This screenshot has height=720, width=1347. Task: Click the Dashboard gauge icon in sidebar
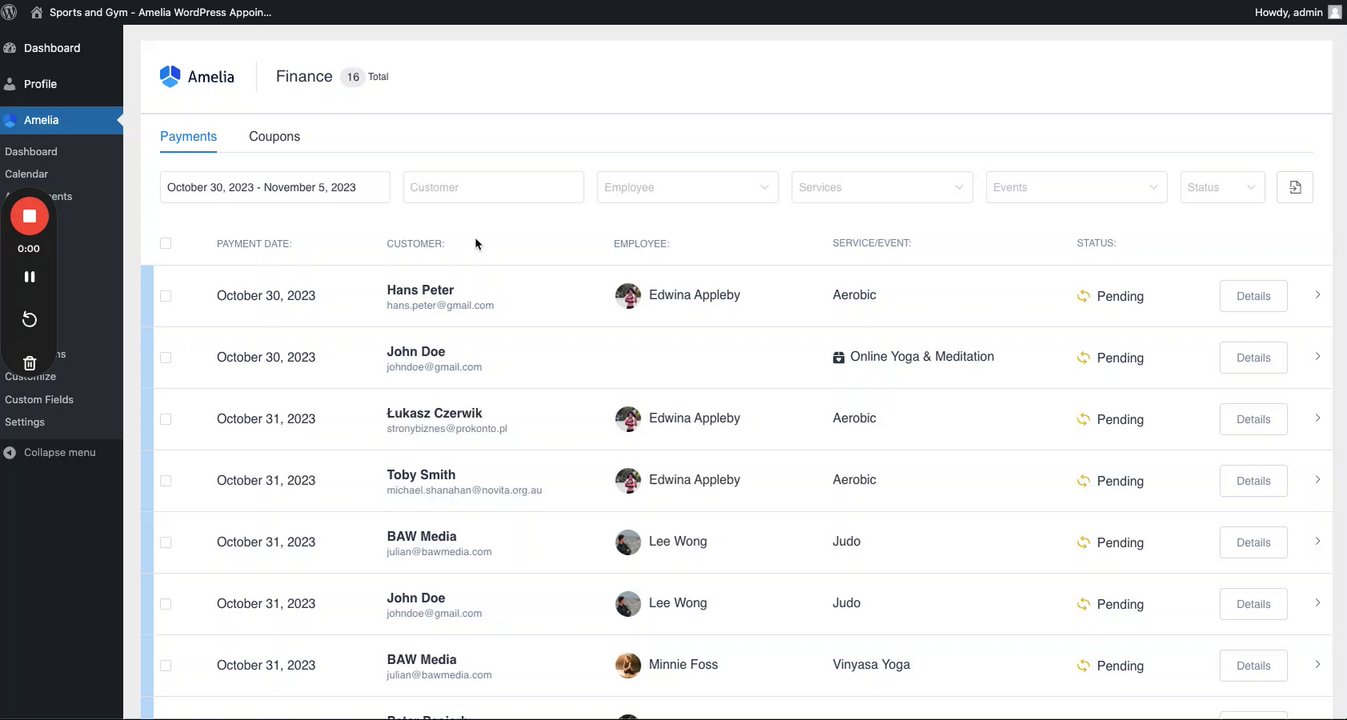coord(10,48)
